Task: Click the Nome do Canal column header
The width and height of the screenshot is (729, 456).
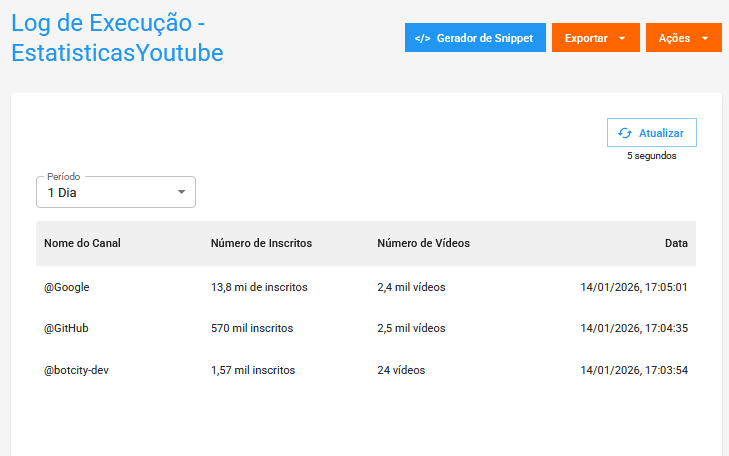Action: click(82, 243)
